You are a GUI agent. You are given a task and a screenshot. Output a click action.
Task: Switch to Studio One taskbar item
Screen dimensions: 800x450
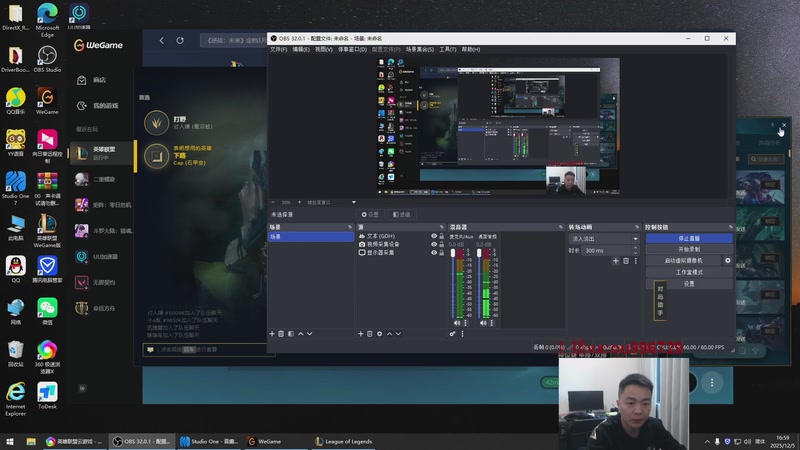click(x=209, y=442)
